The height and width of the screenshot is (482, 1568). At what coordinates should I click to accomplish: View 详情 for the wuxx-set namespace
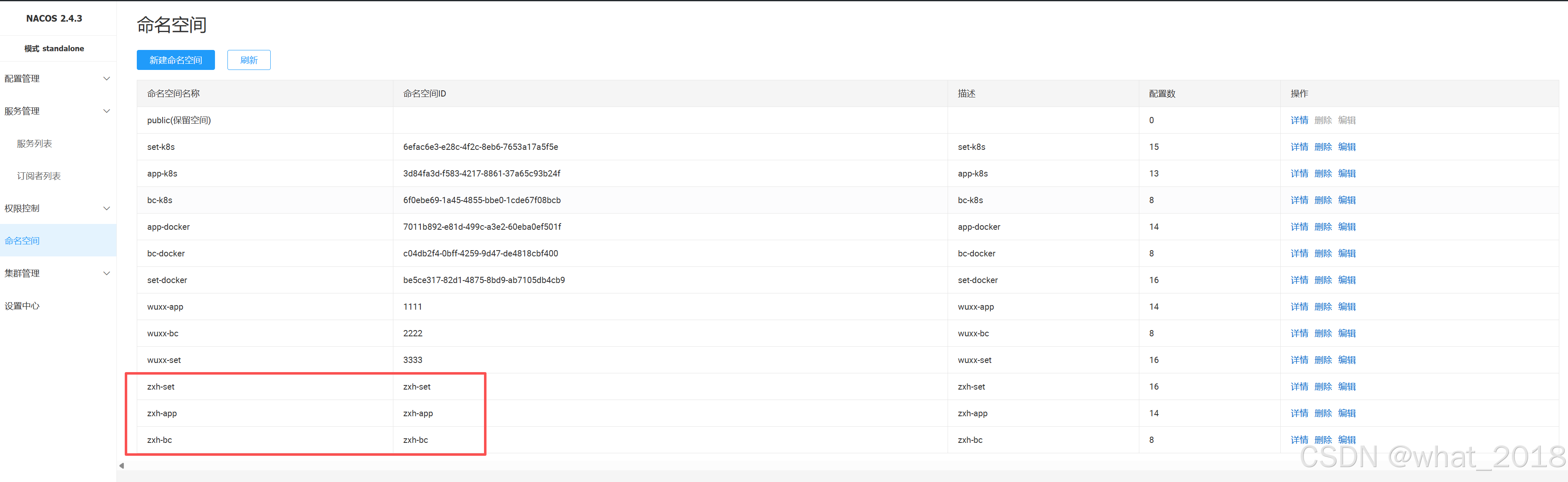point(1299,360)
